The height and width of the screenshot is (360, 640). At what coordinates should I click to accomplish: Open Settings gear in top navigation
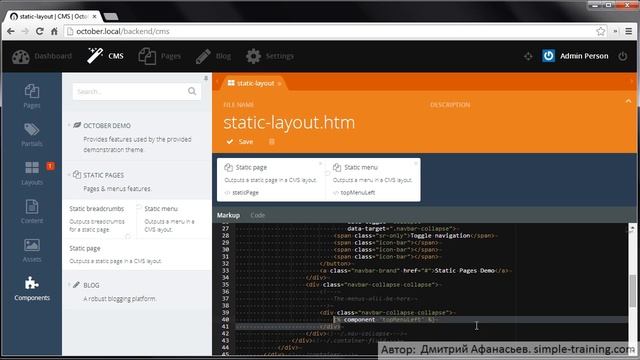click(x=269, y=56)
